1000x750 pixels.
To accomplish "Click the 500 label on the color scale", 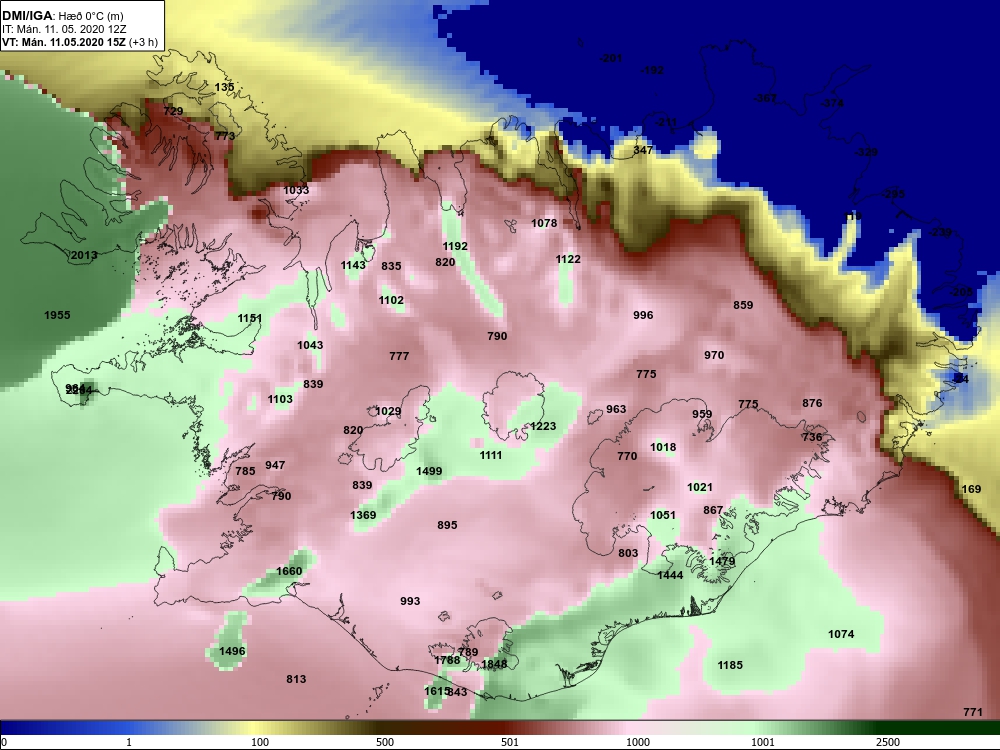I will [x=385, y=742].
